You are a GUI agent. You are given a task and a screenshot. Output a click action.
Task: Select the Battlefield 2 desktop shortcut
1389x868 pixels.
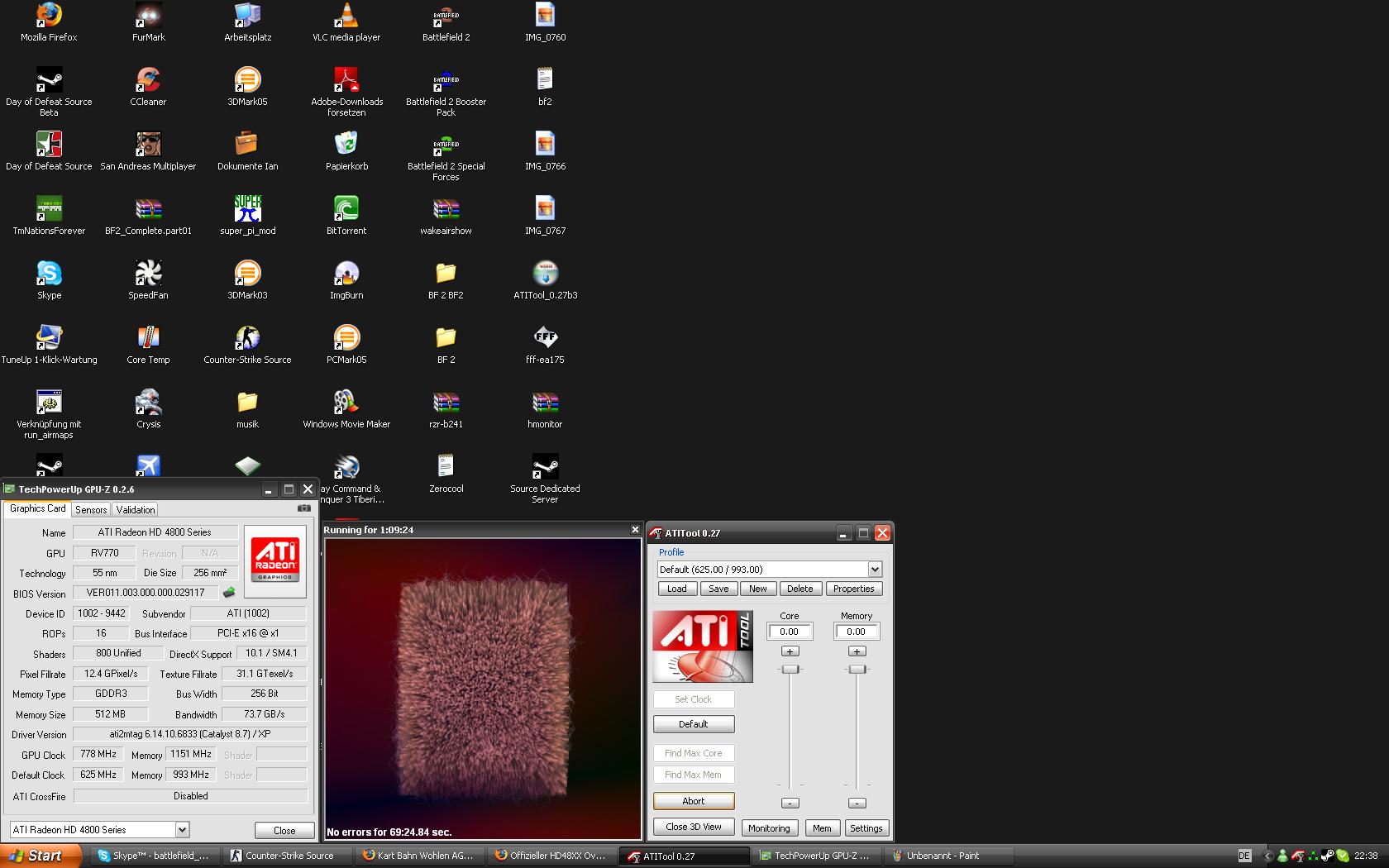click(x=446, y=22)
